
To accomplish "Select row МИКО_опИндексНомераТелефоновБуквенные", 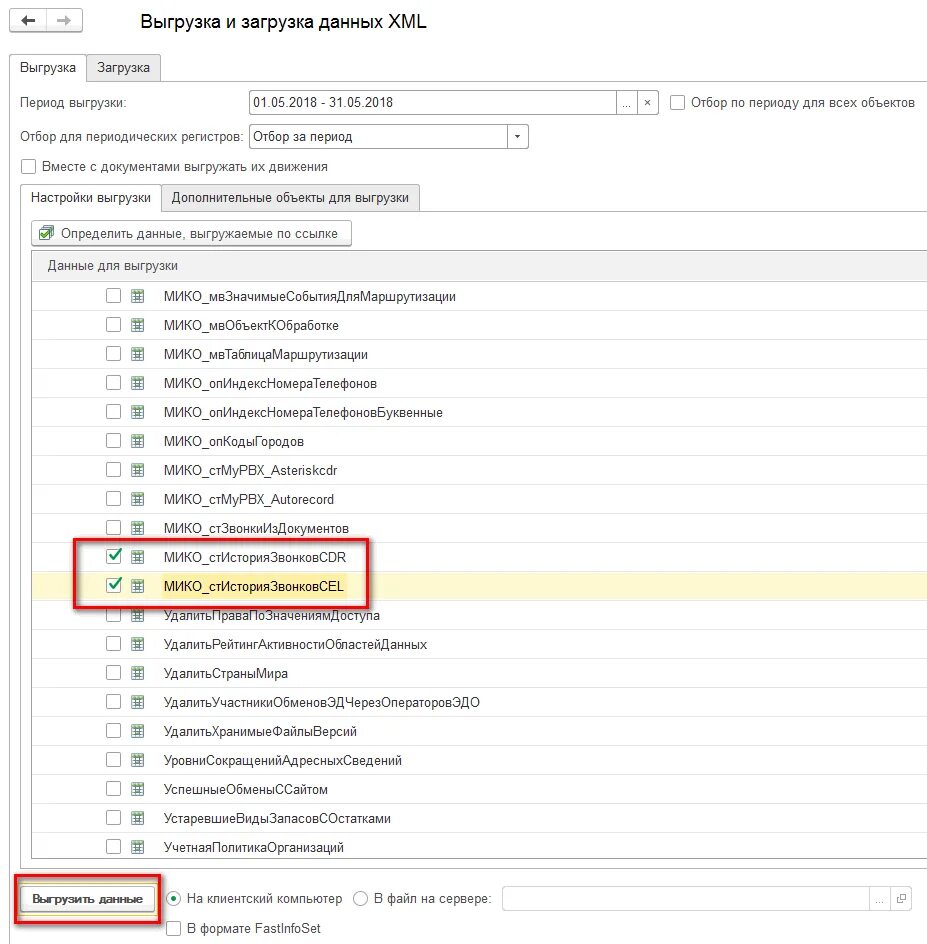I will 479,412.
